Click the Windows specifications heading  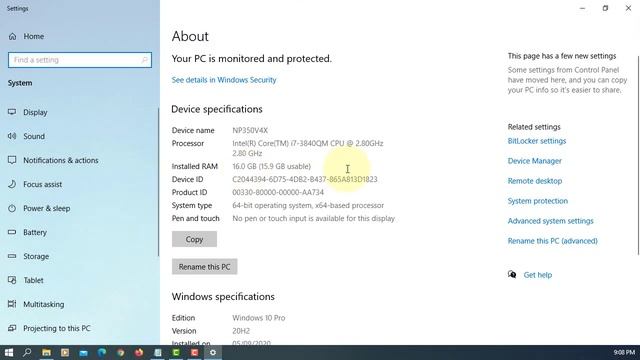[223, 297]
